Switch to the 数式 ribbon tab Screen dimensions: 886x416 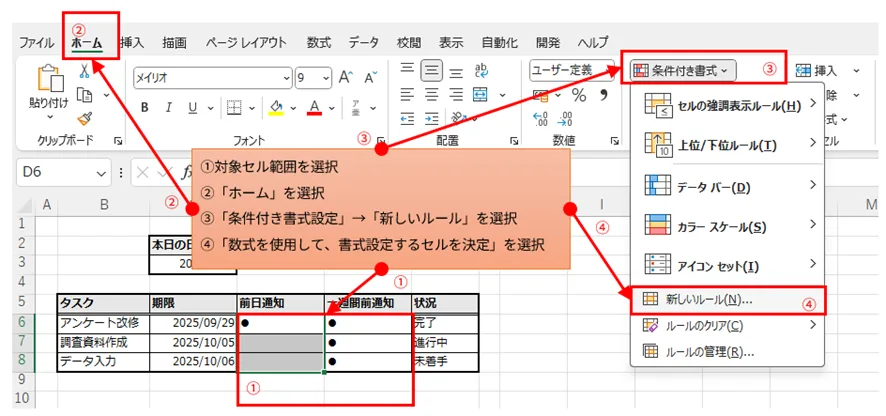(319, 42)
